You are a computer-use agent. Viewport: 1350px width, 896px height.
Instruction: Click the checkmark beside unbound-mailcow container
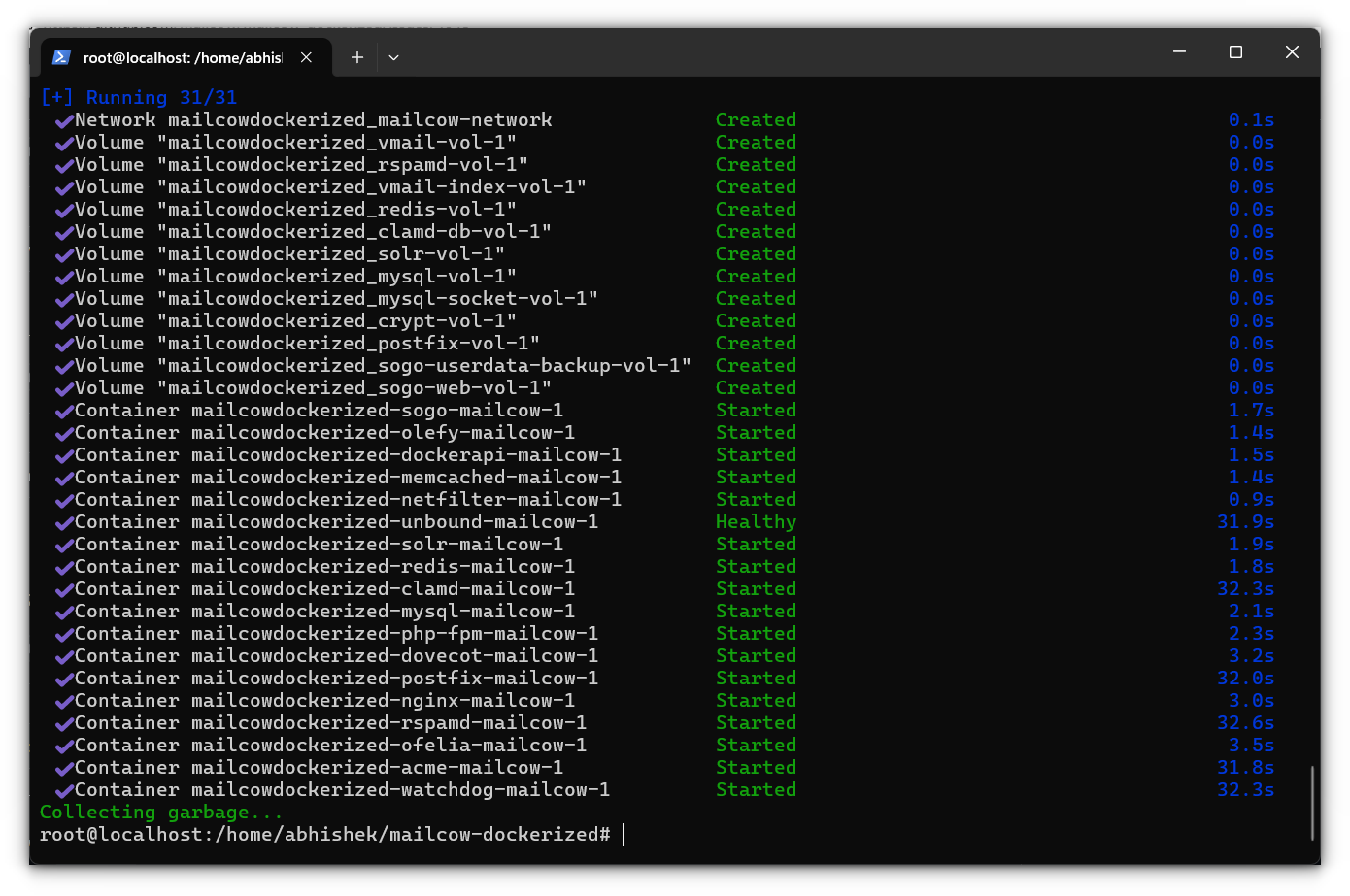click(63, 521)
